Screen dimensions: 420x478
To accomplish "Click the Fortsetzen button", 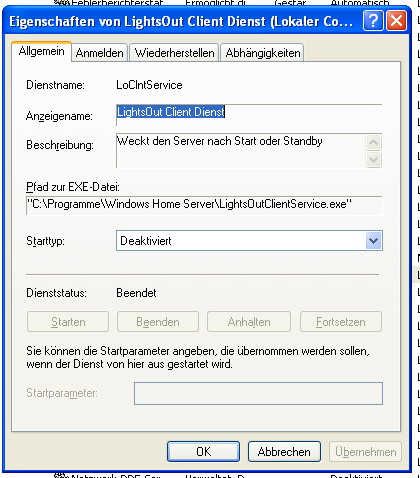I will pyautogui.click(x=341, y=322).
